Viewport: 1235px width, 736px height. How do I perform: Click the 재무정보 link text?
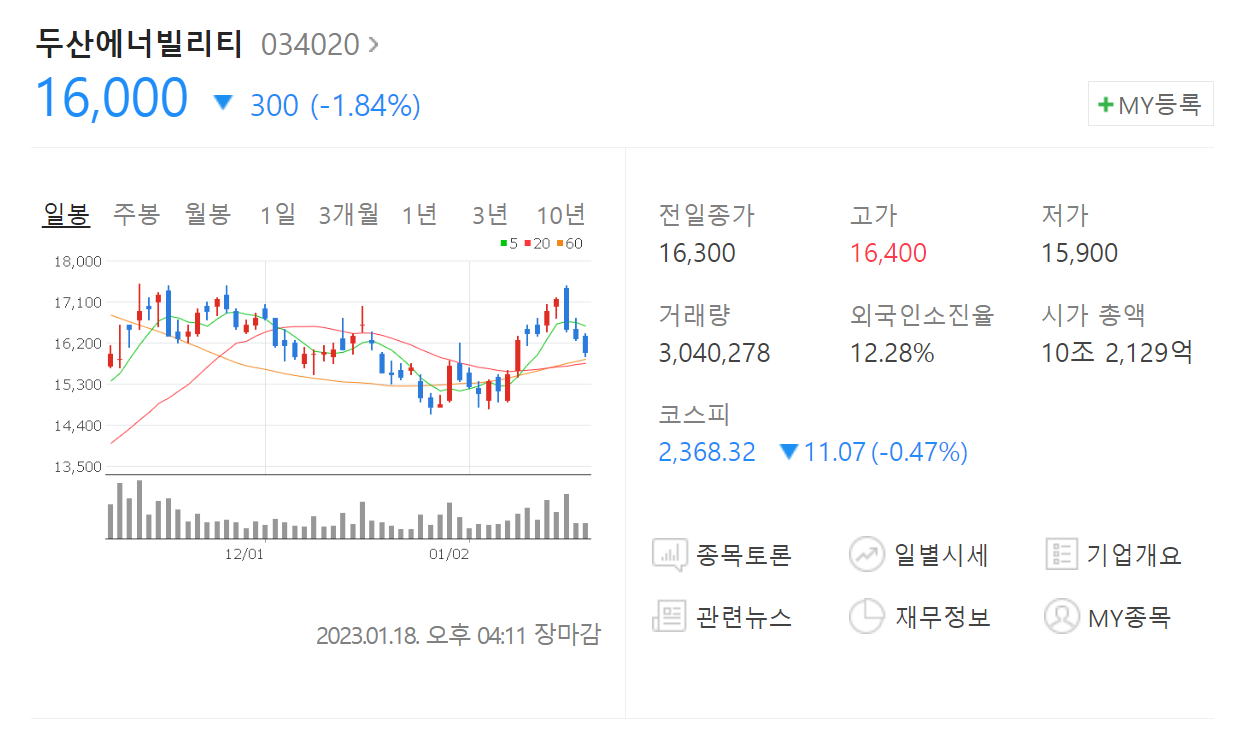pos(942,617)
